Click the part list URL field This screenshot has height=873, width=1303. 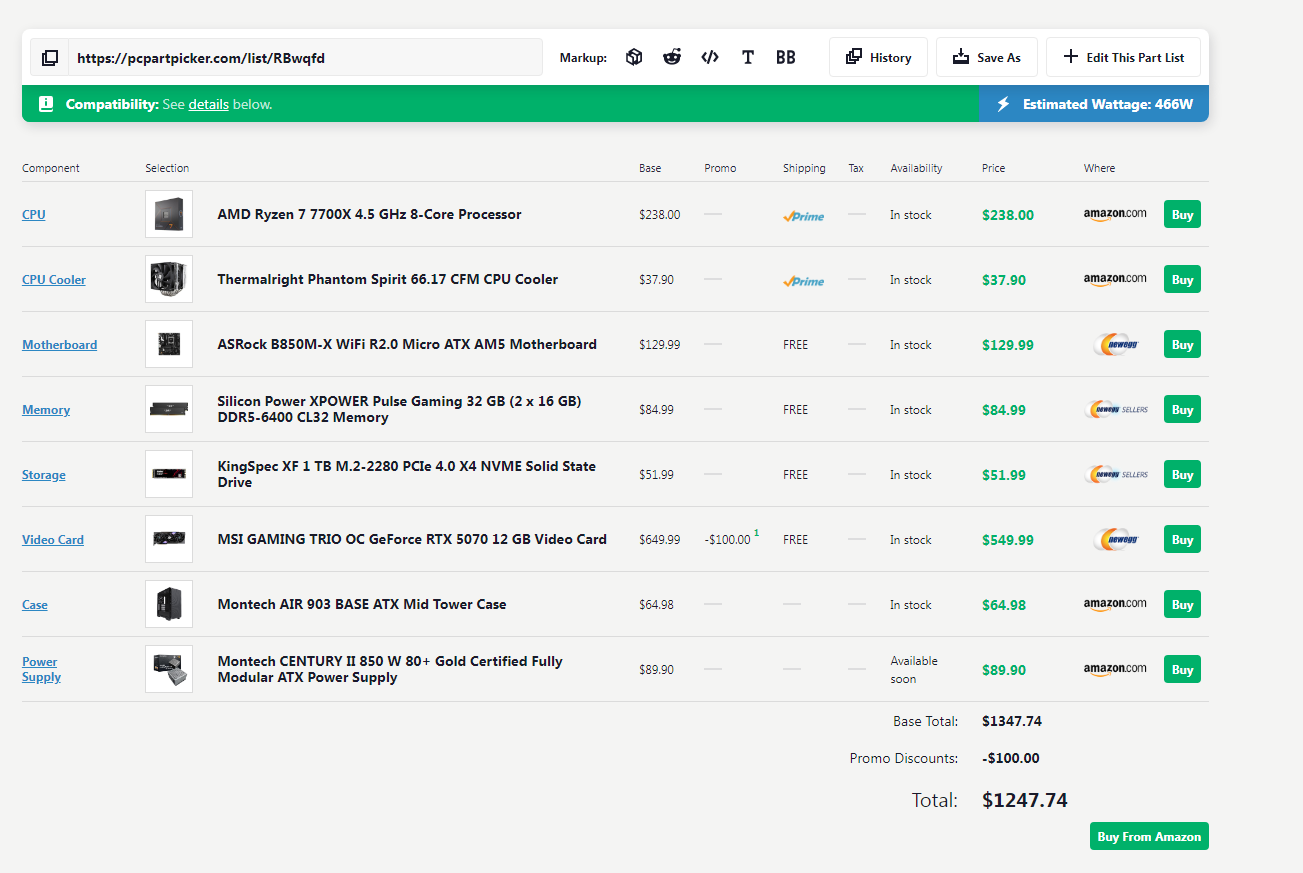(x=304, y=58)
